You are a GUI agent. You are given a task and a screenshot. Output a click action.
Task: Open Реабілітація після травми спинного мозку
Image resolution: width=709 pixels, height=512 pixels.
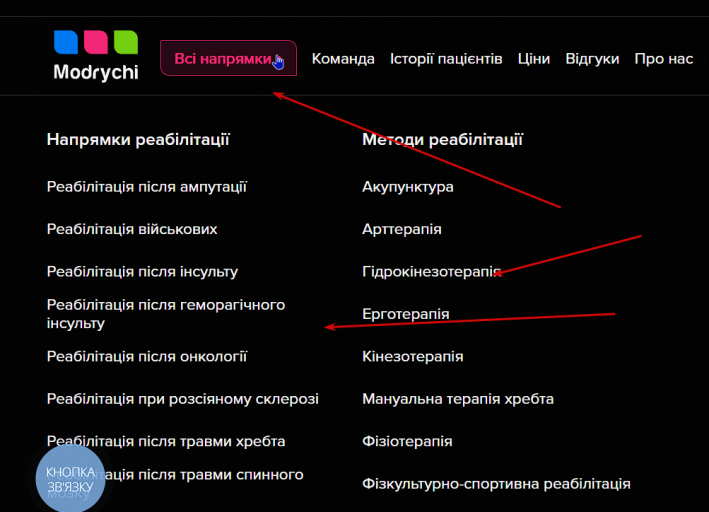pyautogui.click(x=175, y=484)
